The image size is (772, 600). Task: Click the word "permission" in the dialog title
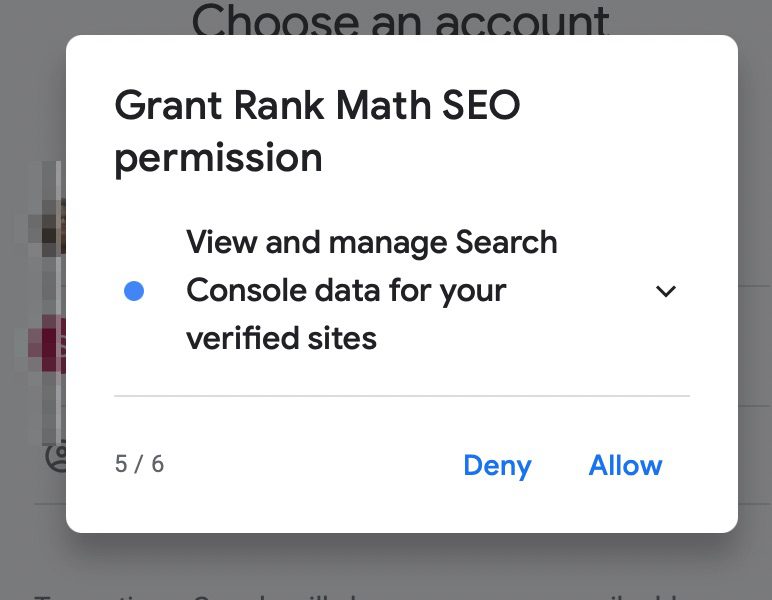218,158
